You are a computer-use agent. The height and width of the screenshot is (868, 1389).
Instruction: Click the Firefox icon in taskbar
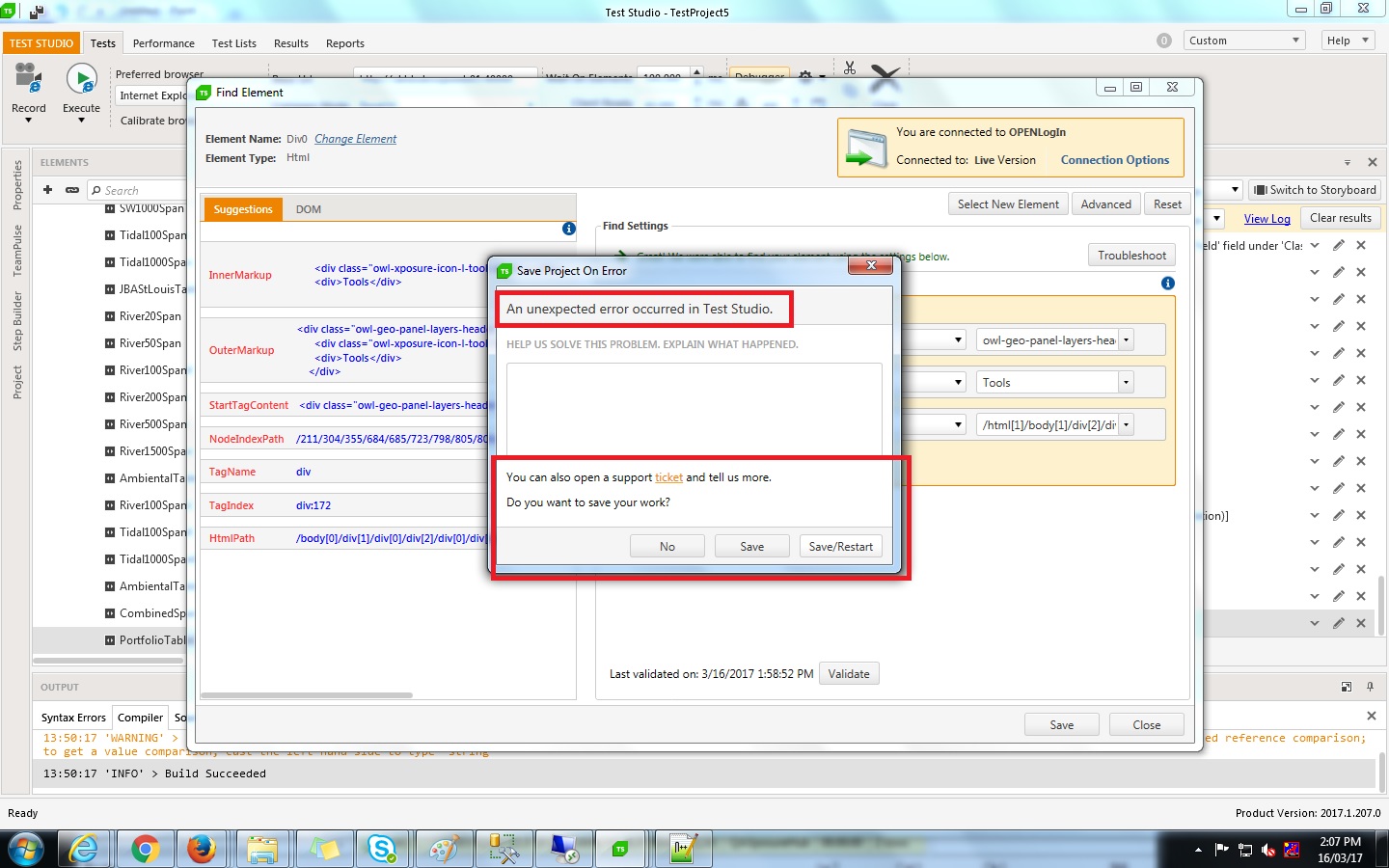coord(202,849)
